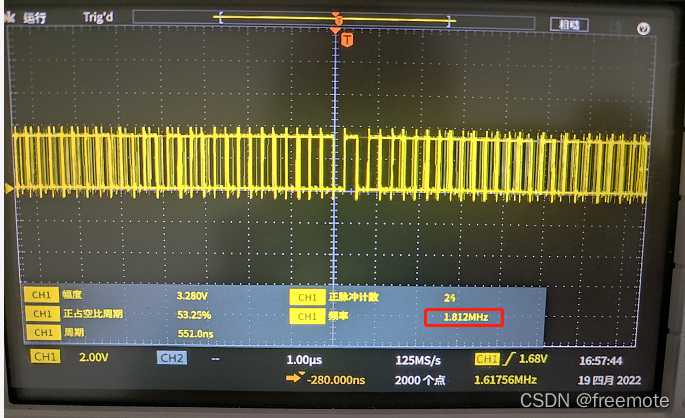Click the 2000 个点 record length readout
This screenshot has width=685, height=418.
(x=420, y=380)
